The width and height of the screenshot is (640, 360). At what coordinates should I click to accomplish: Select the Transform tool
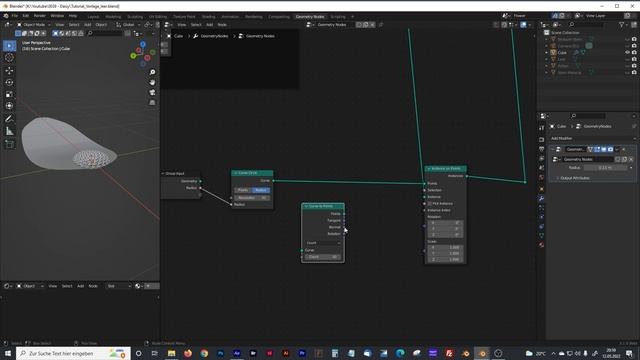click(9, 106)
